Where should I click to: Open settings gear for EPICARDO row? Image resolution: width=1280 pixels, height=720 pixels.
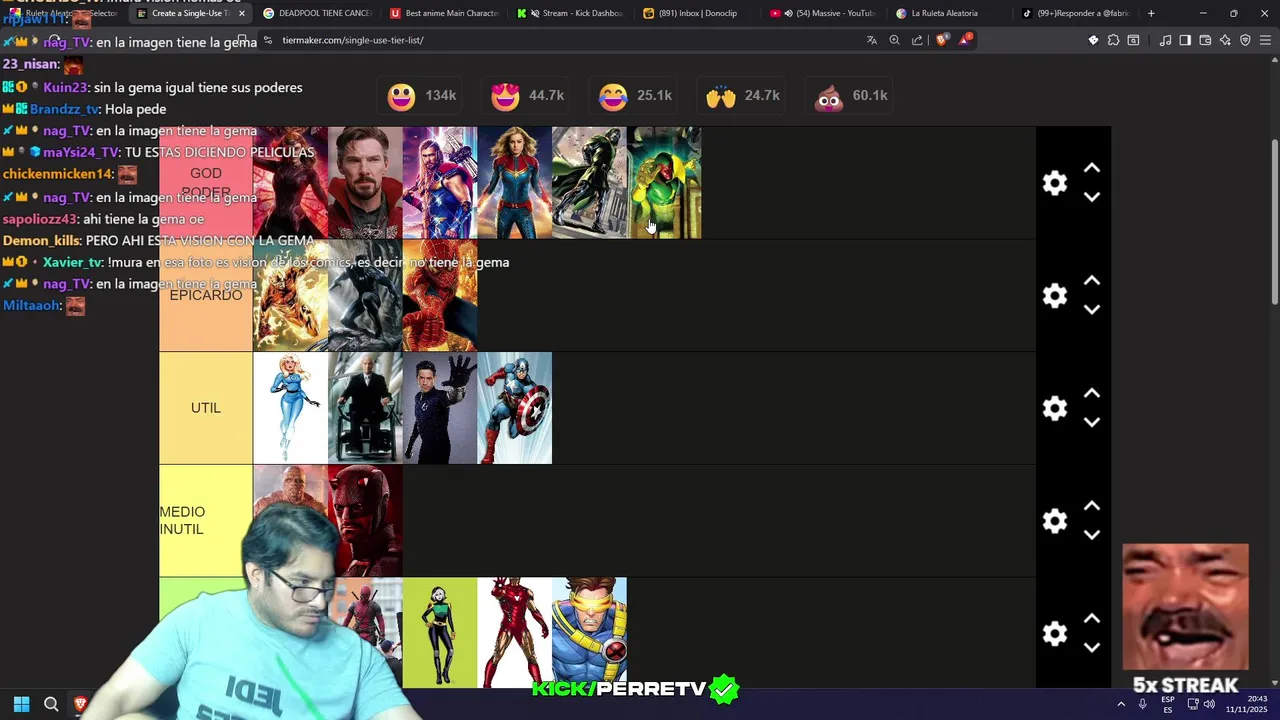[1055, 296]
